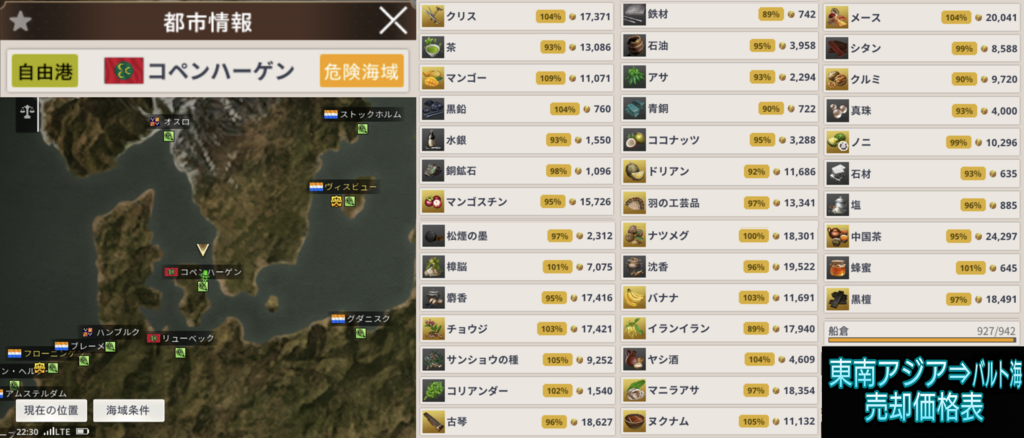The height and width of the screenshot is (438, 1024).
Task: Open the 海域条件 button
Action: [129, 411]
